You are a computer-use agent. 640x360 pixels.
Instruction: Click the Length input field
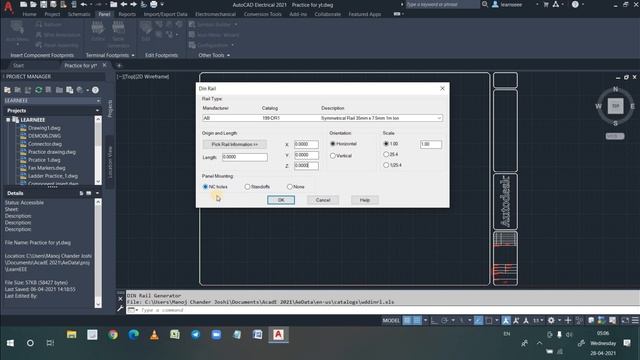(x=245, y=157)
